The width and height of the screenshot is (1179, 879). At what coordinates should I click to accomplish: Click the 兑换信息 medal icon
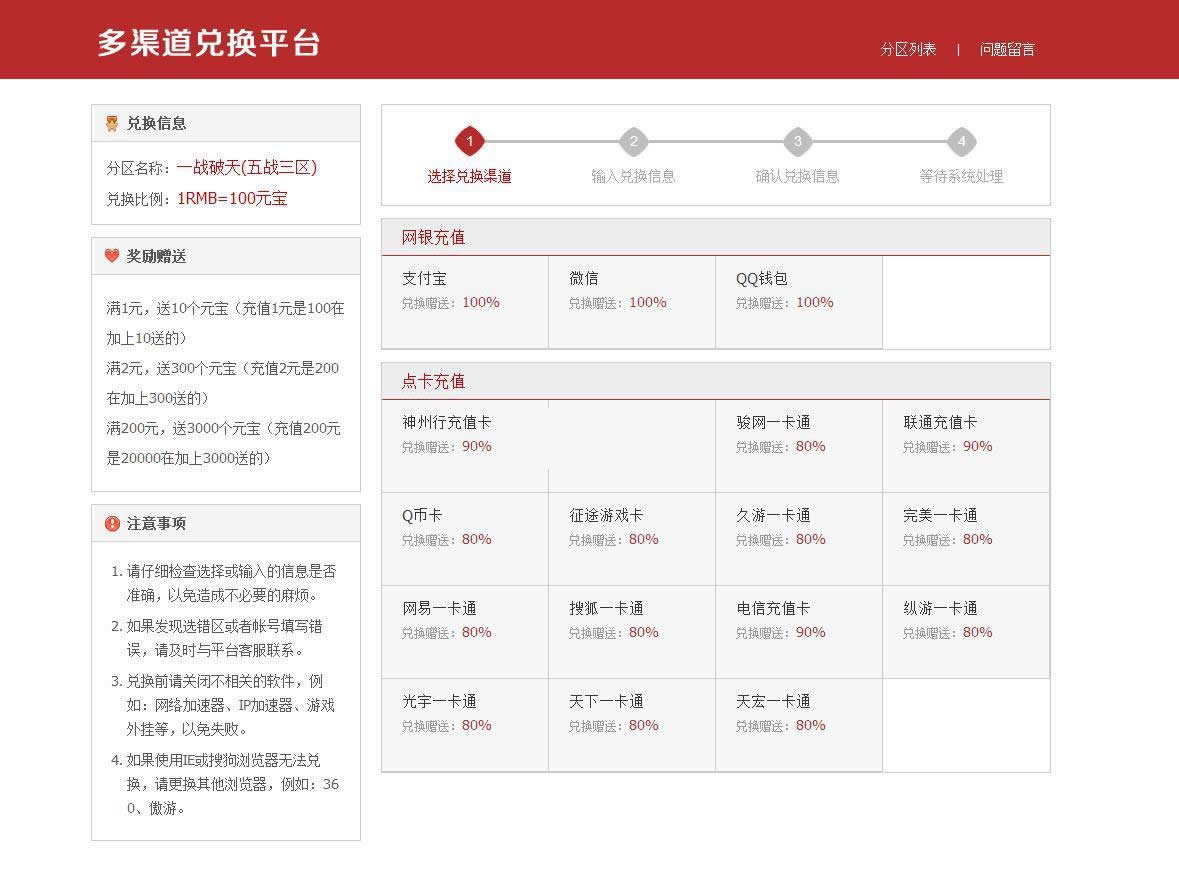click(112, 123)
